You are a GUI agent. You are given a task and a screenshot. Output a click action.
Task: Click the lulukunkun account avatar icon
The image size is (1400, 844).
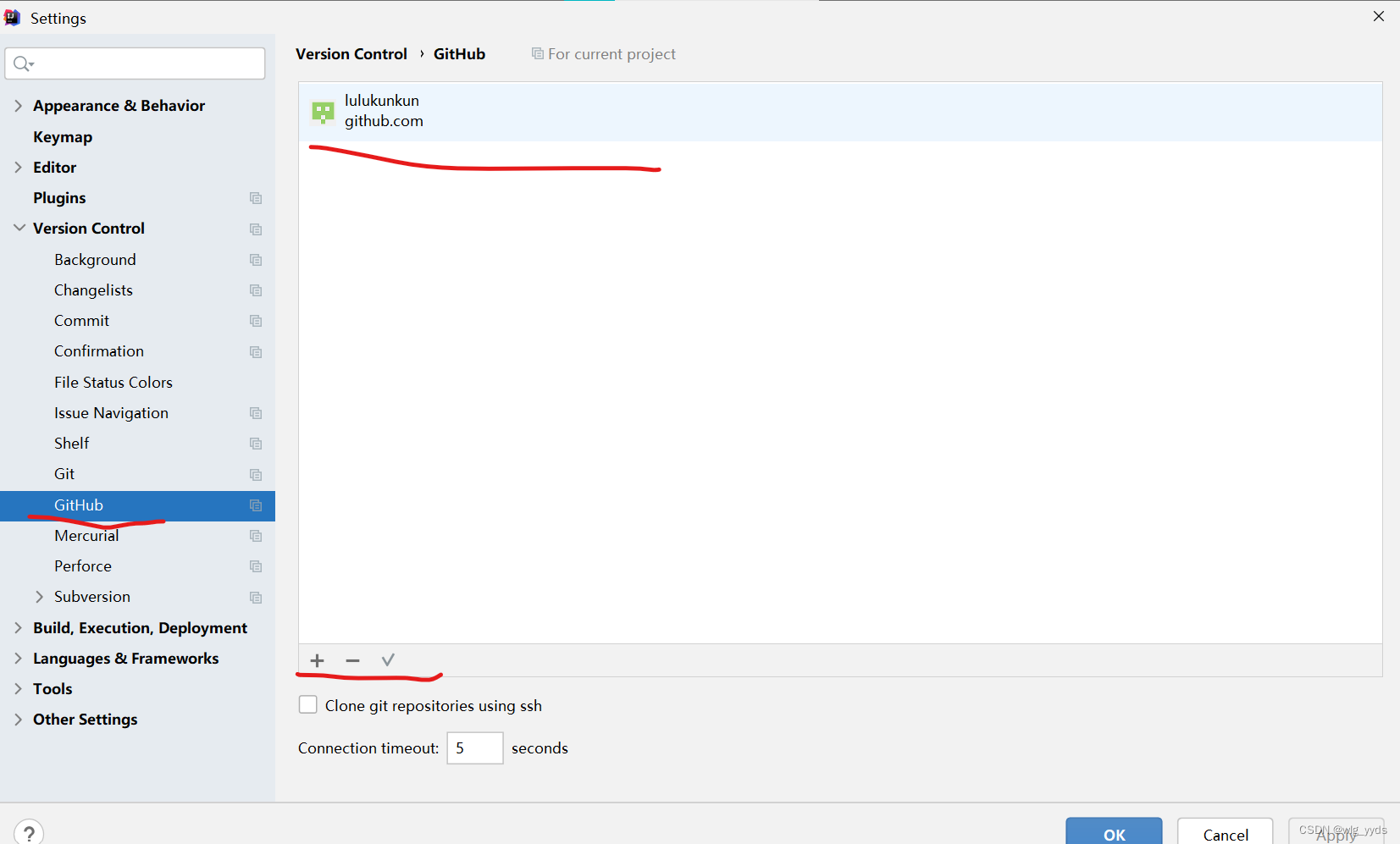pos(323,113)
